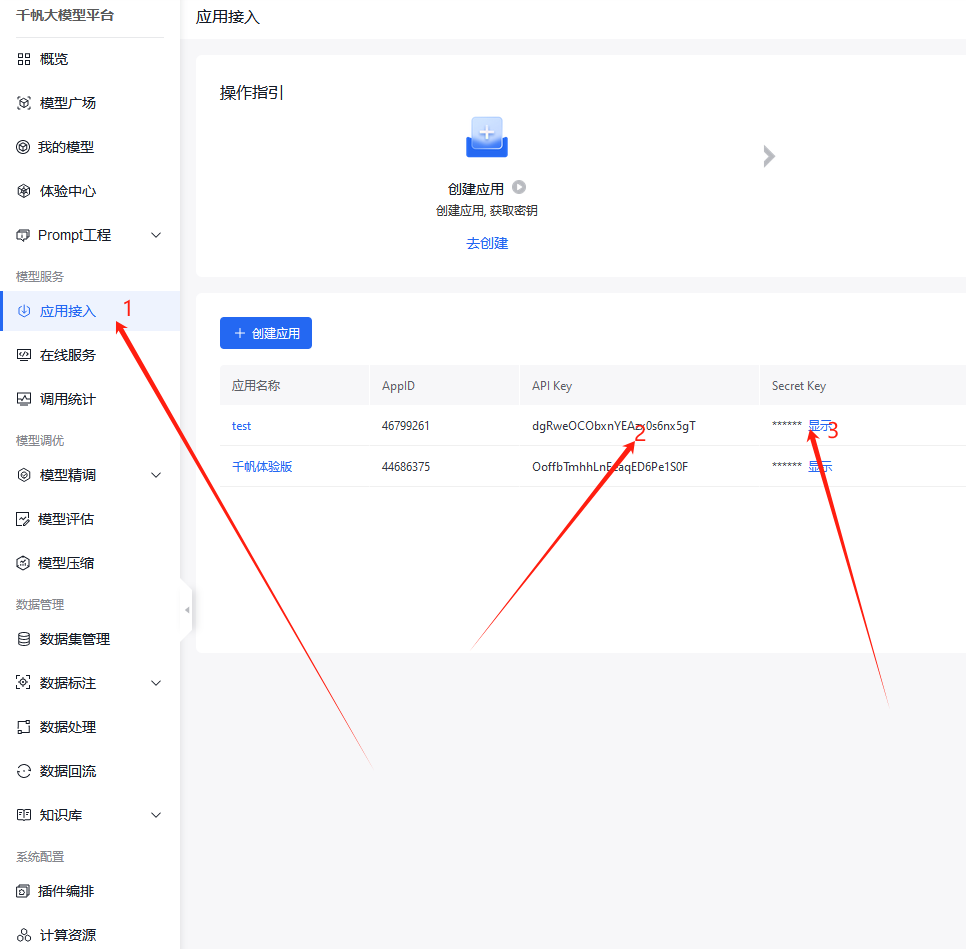Play the 创建应用 tutorial video icon
The width and height of the screenshot is (966, 949).
519,188
